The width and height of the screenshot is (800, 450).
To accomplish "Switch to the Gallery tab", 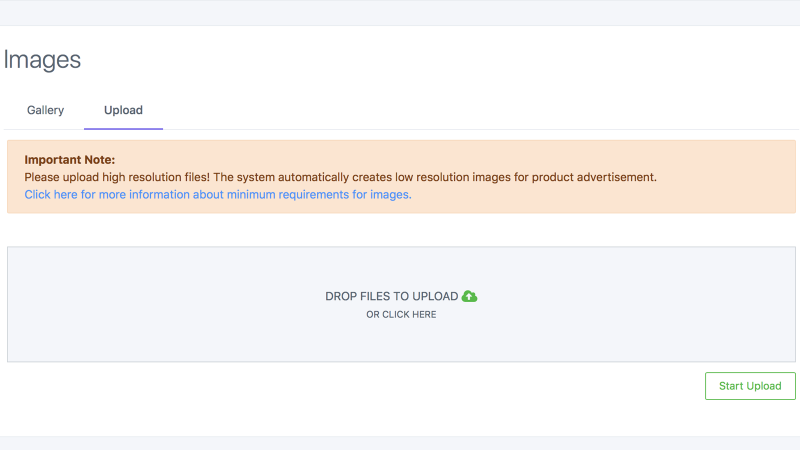I will click(x=45, y=110).
